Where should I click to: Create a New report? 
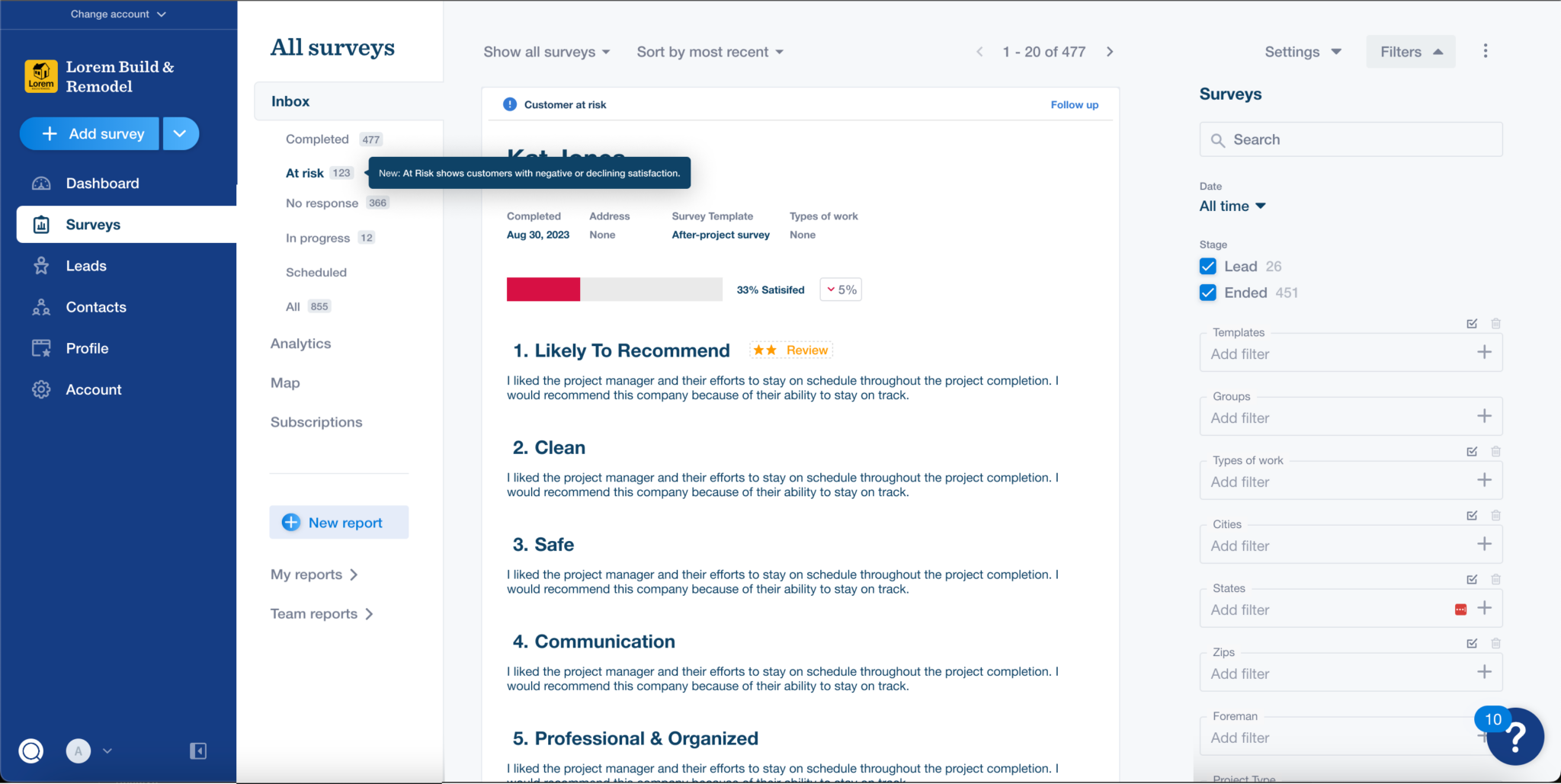pos(338,523)
